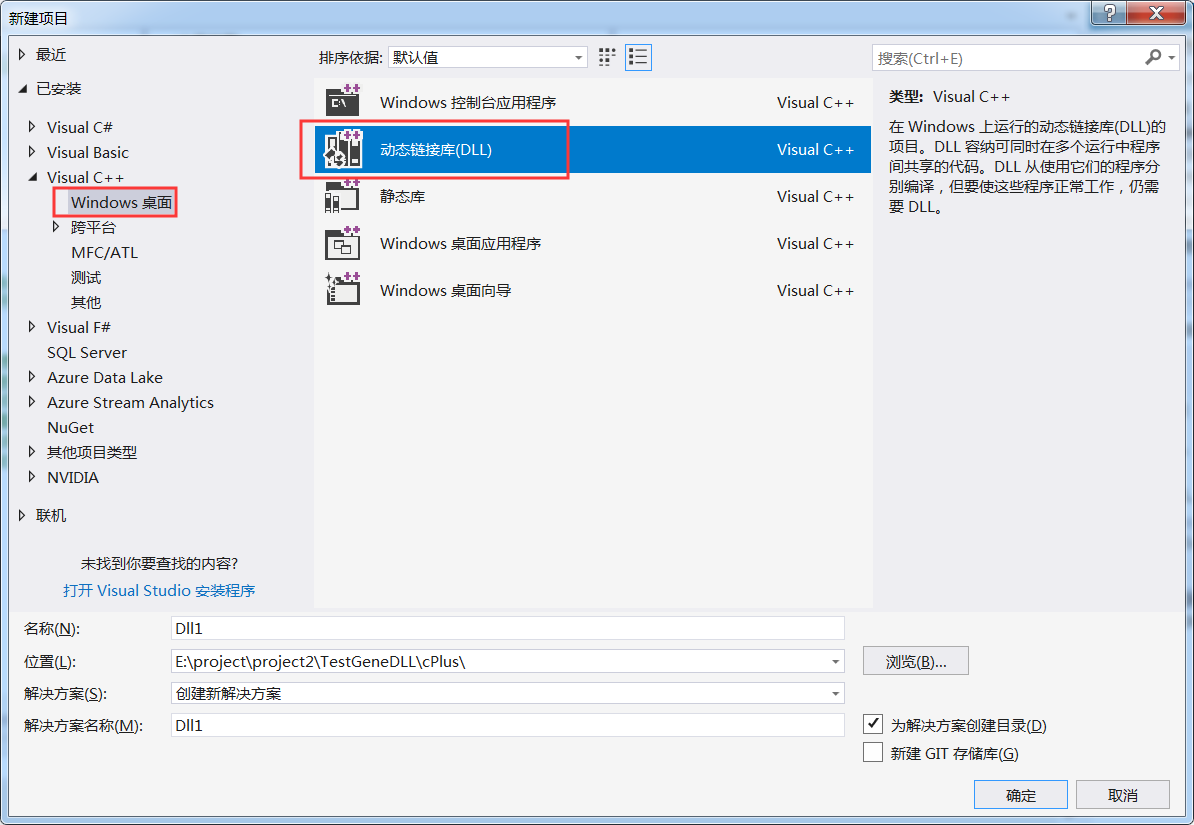This screenshot has width=1194, height=825.
Task: Select SQL Server category
Action: 87,353
